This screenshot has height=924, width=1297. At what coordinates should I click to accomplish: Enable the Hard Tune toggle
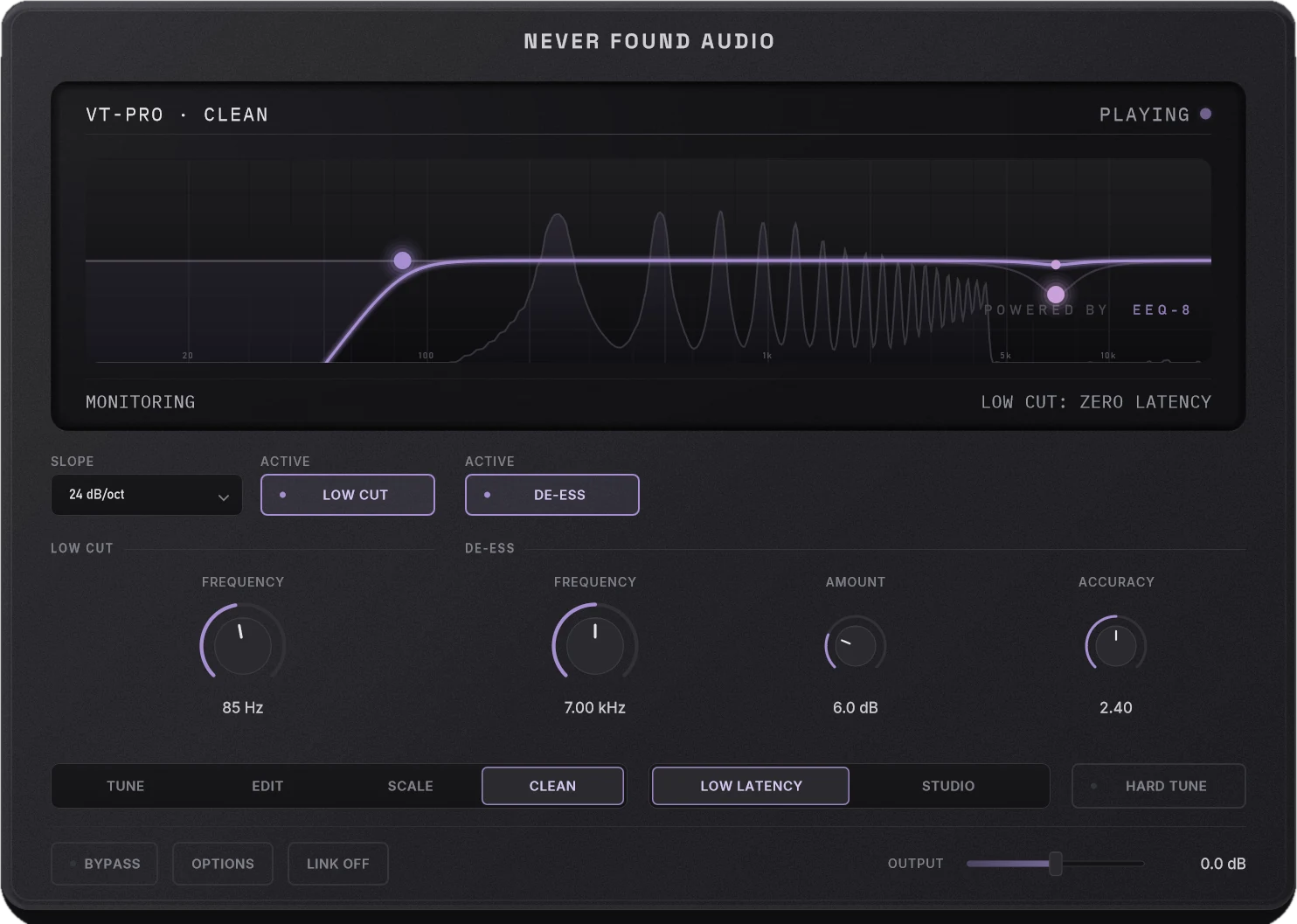[1159, 786]
